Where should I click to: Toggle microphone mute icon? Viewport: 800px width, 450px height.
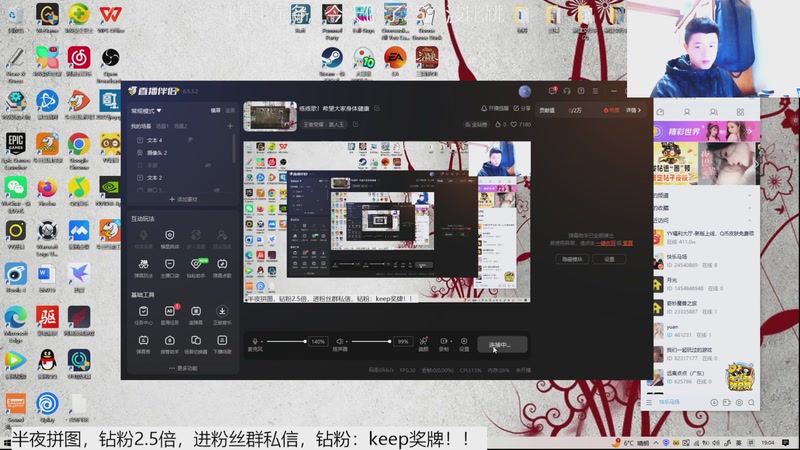tap(255, 341)
